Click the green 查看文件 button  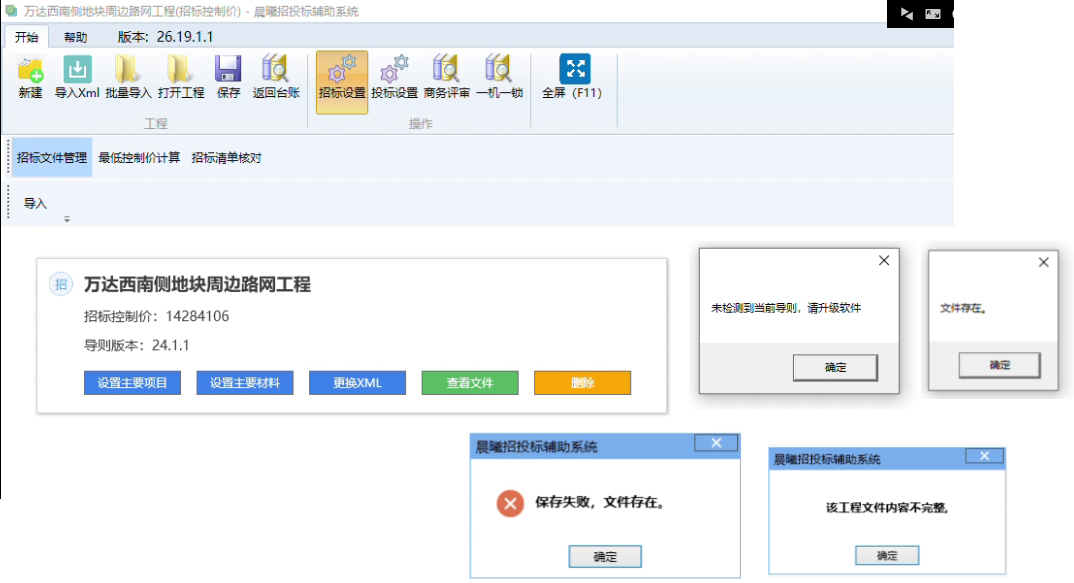pos(470,383)
